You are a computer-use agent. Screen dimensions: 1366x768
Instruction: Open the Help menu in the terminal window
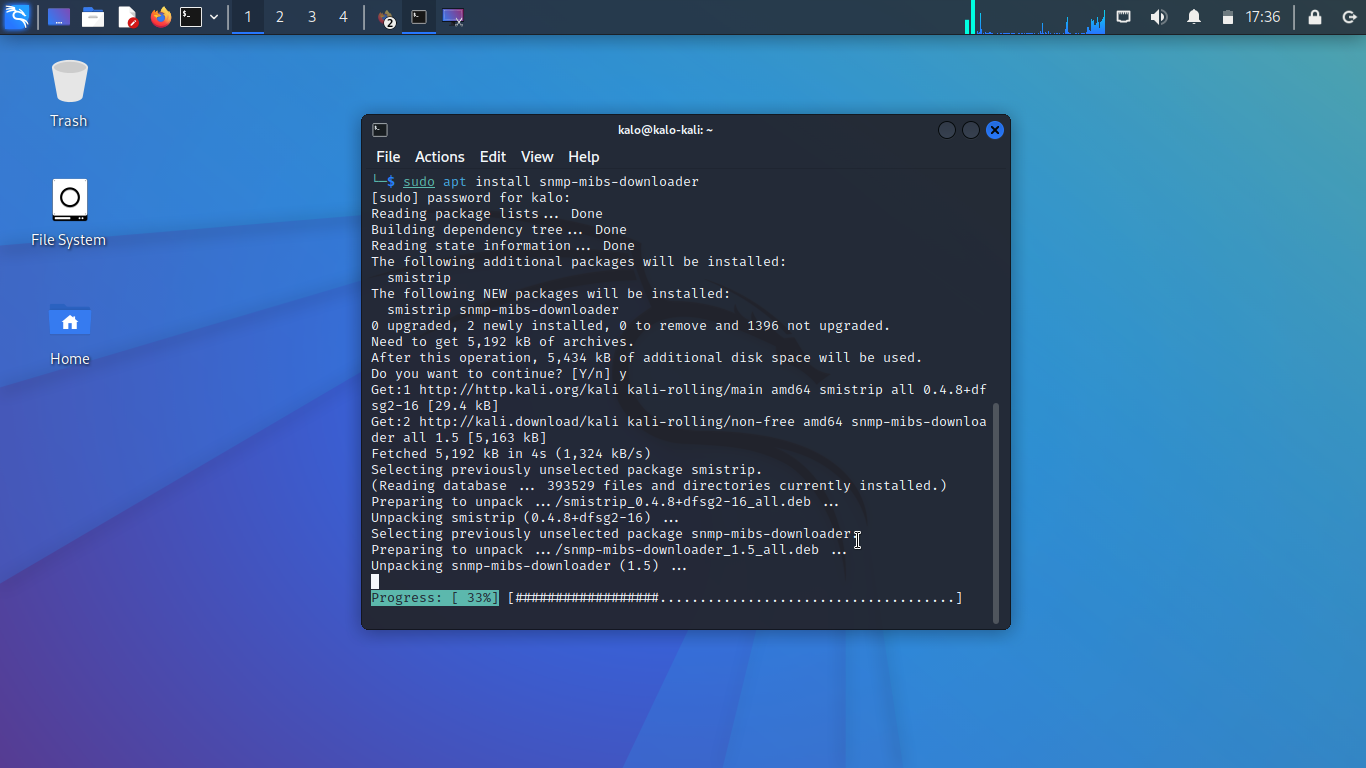(x=583, y=157)
